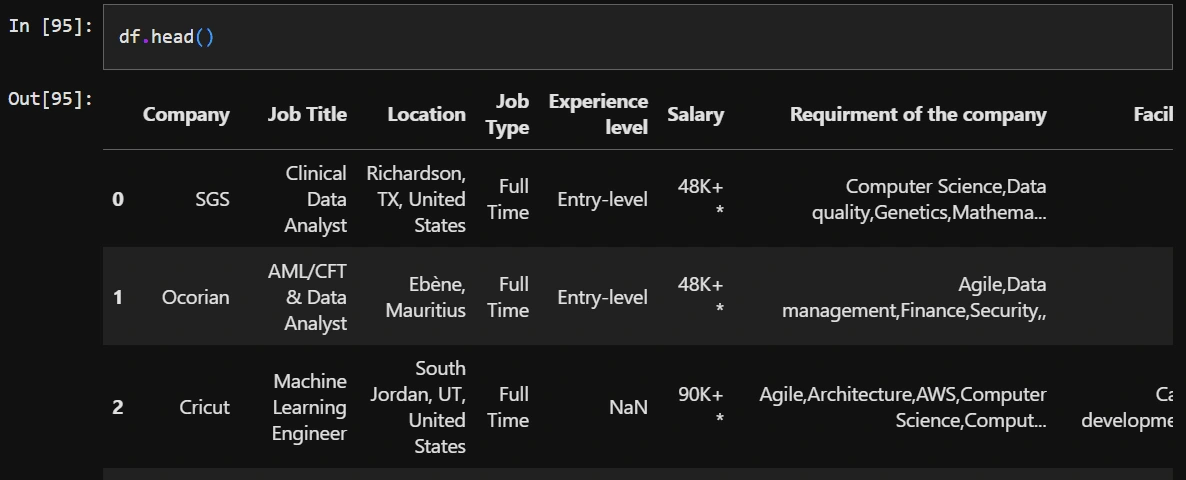Click the SGS company cell

coord(212,199)
